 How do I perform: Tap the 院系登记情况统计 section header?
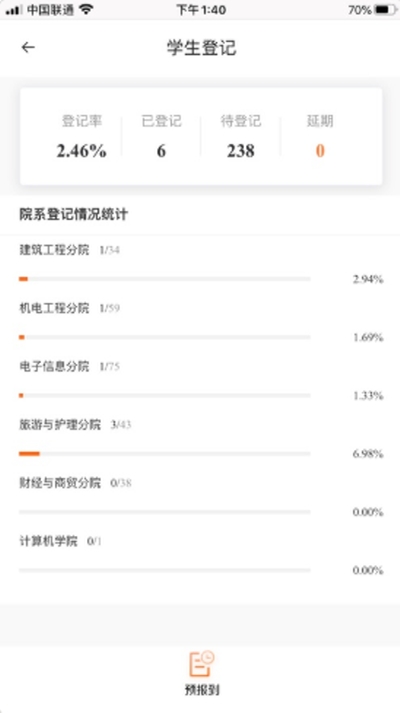coord(74,214)
